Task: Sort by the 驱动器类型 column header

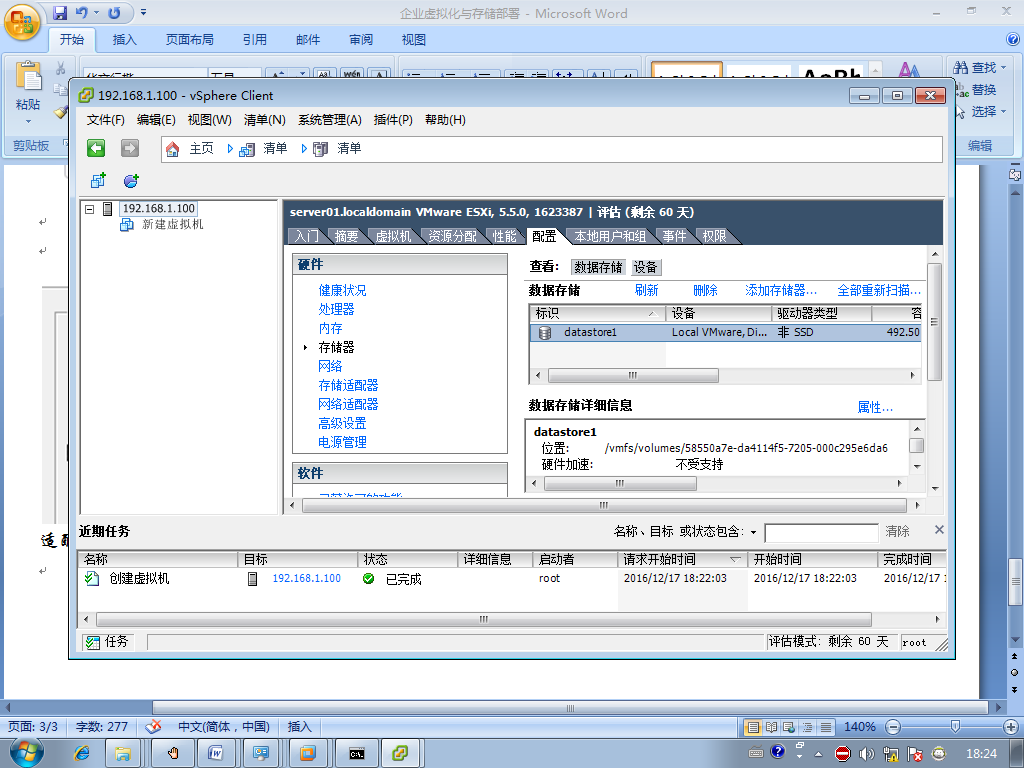Action: tap(822, 313)
